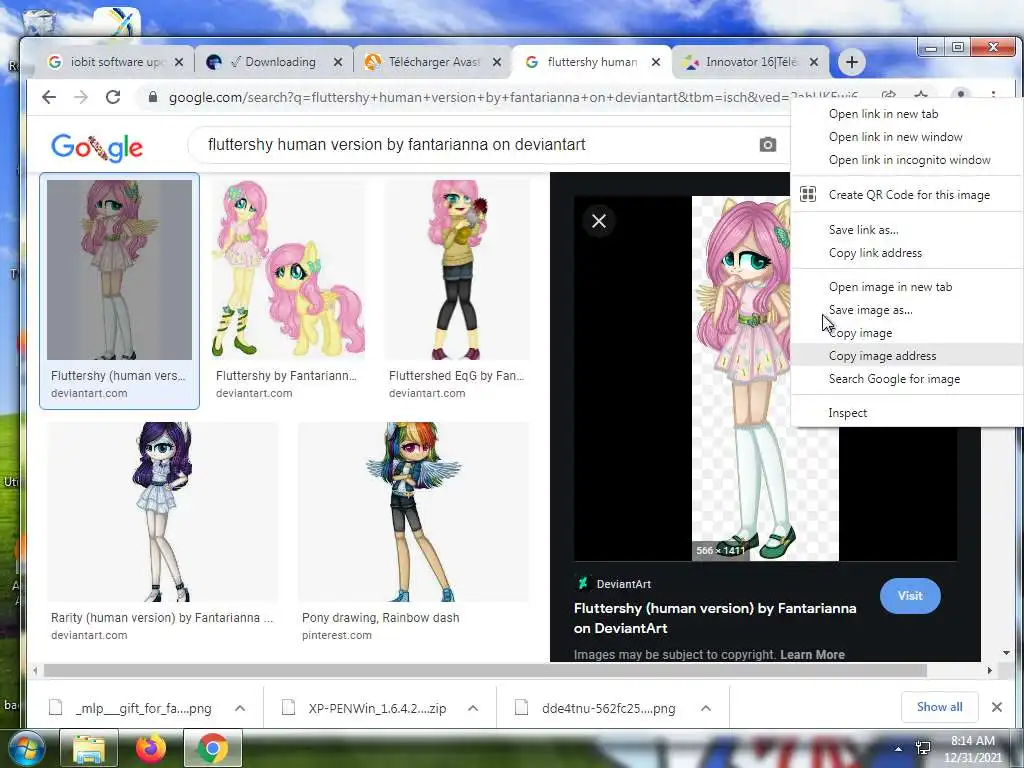Viewport: 1024px width, 768px height.
Task: Launch Firefox from the taskbar
Action: pyautogui.click(x=151, y=748)
